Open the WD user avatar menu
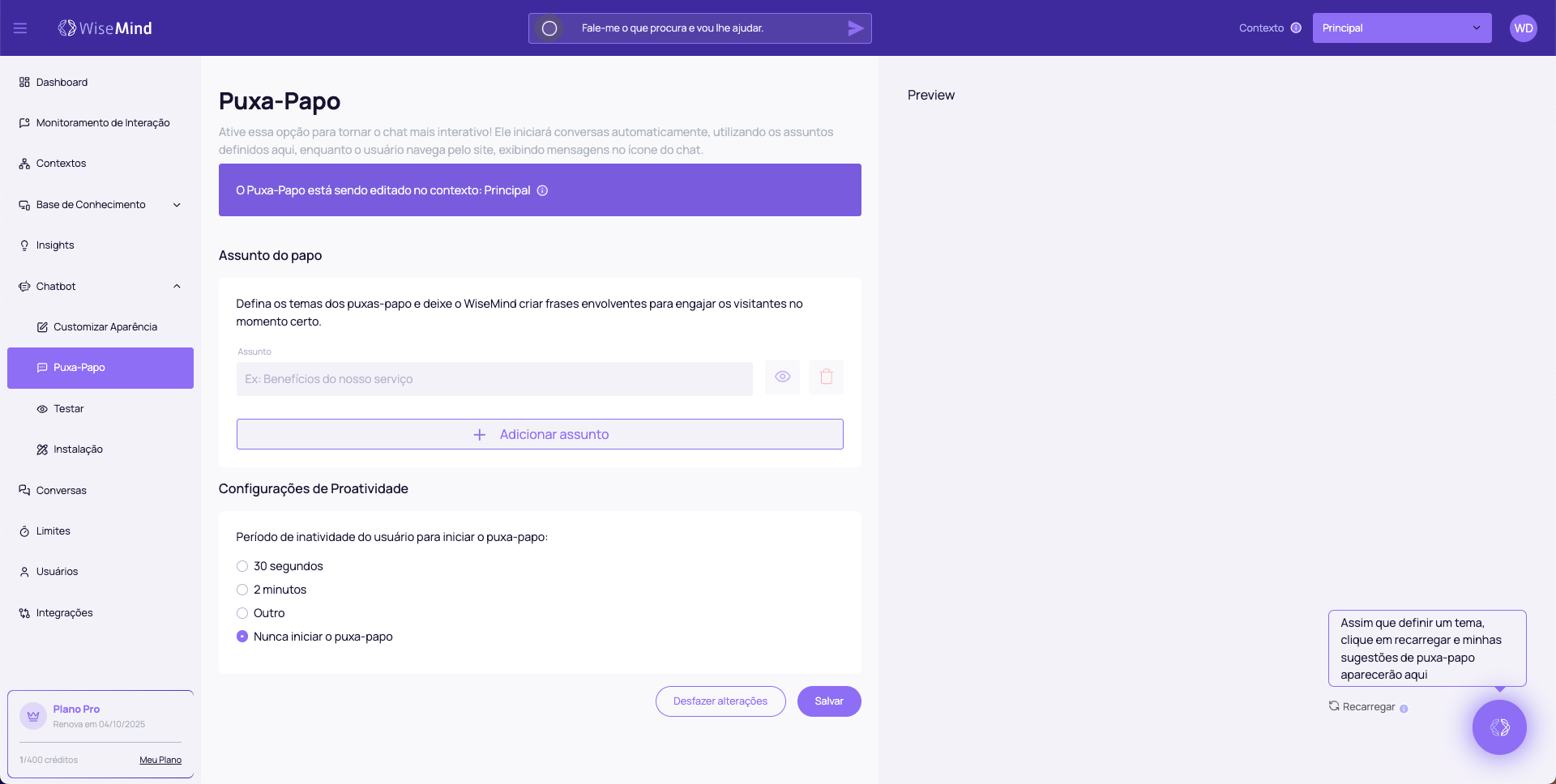This screenshot has height=784, width=1556. [1523, 28]
